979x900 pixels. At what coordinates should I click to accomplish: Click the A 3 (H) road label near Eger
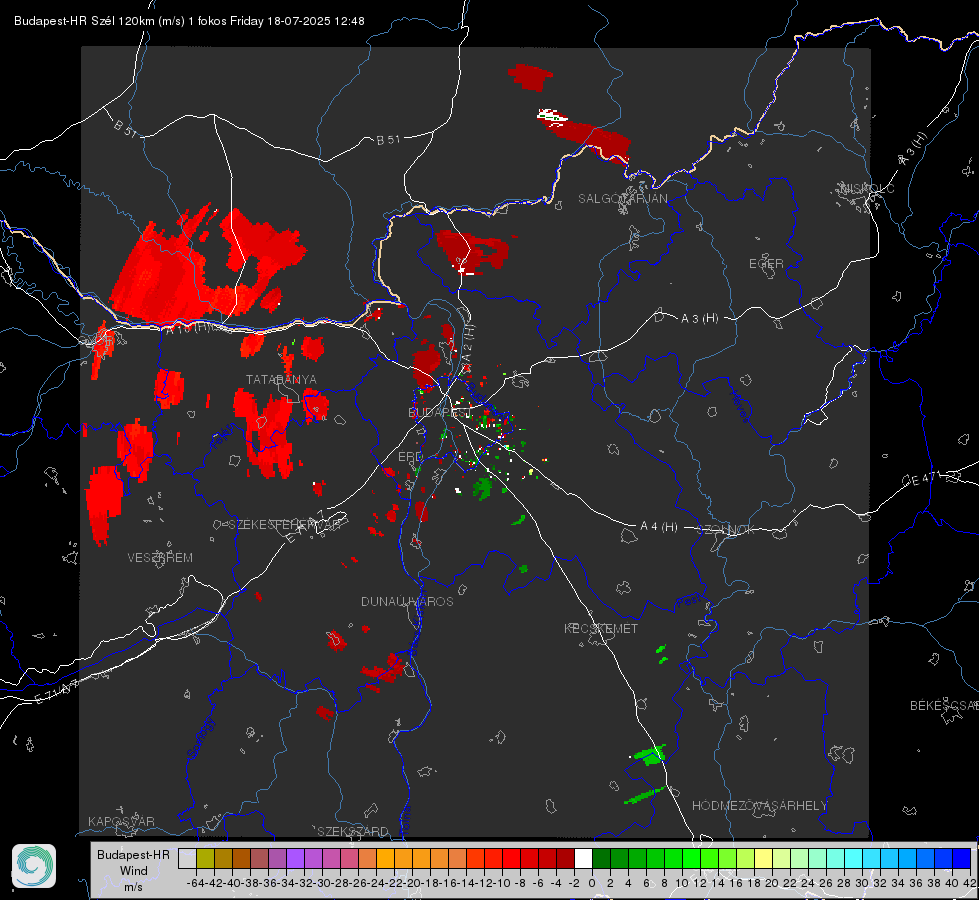699,319
